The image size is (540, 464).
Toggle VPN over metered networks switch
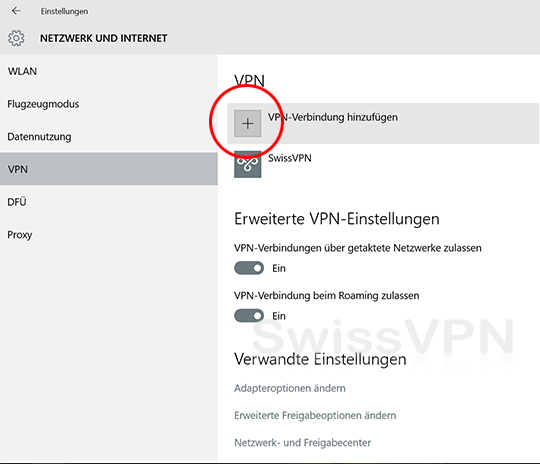point(249,268)
